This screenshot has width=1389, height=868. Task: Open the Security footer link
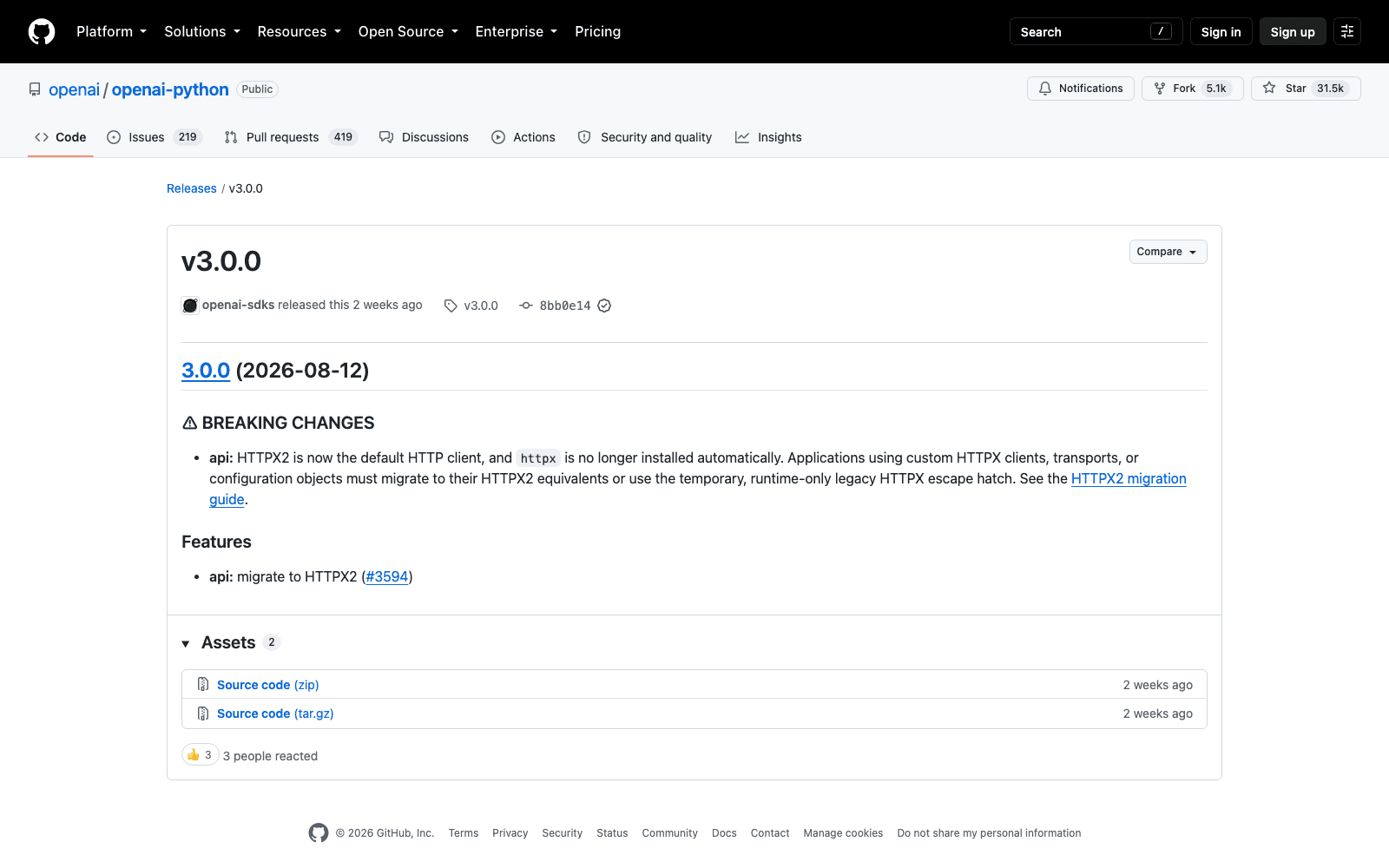tap(563, 833)
